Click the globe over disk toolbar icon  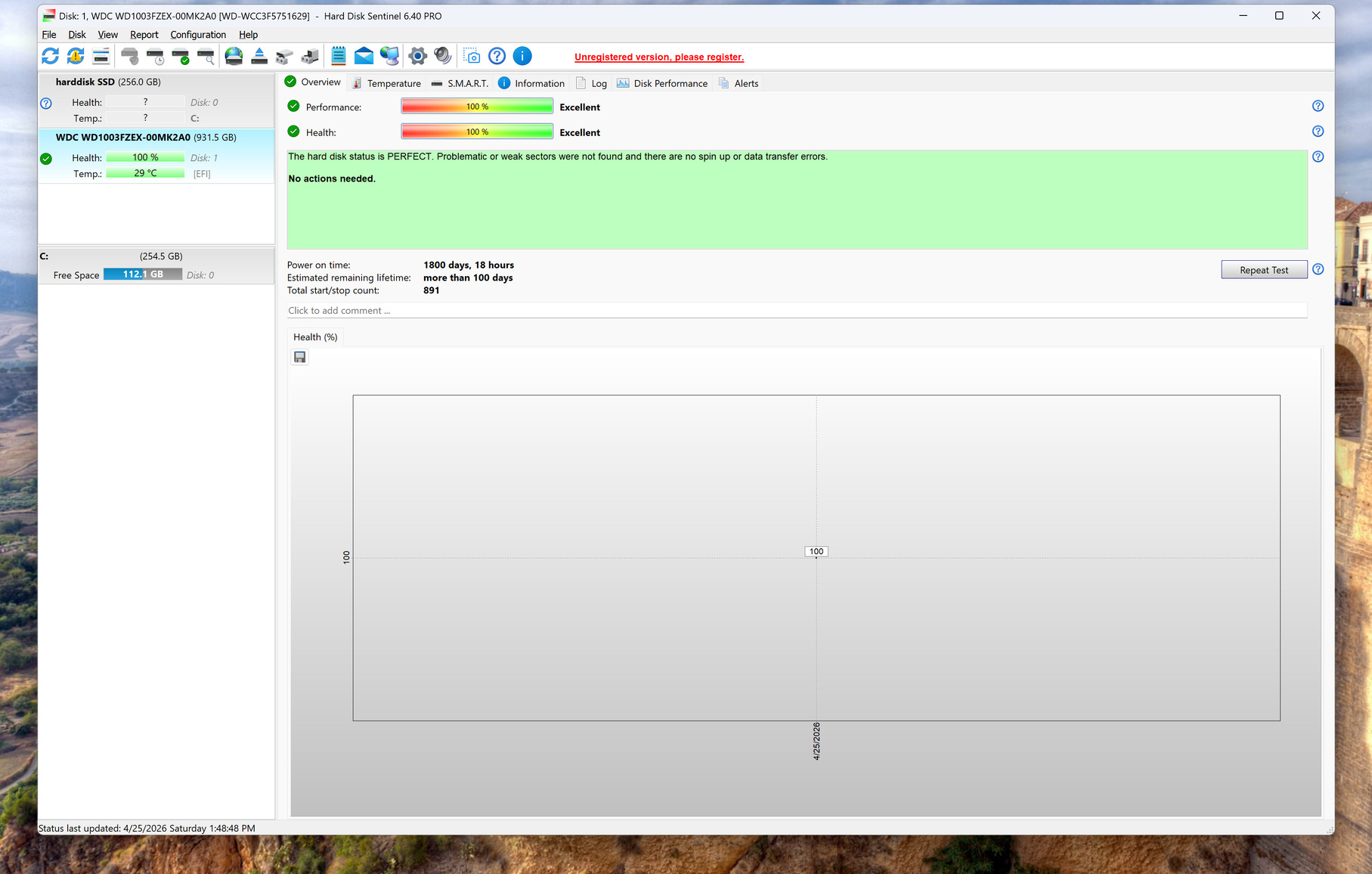point(234,56)
